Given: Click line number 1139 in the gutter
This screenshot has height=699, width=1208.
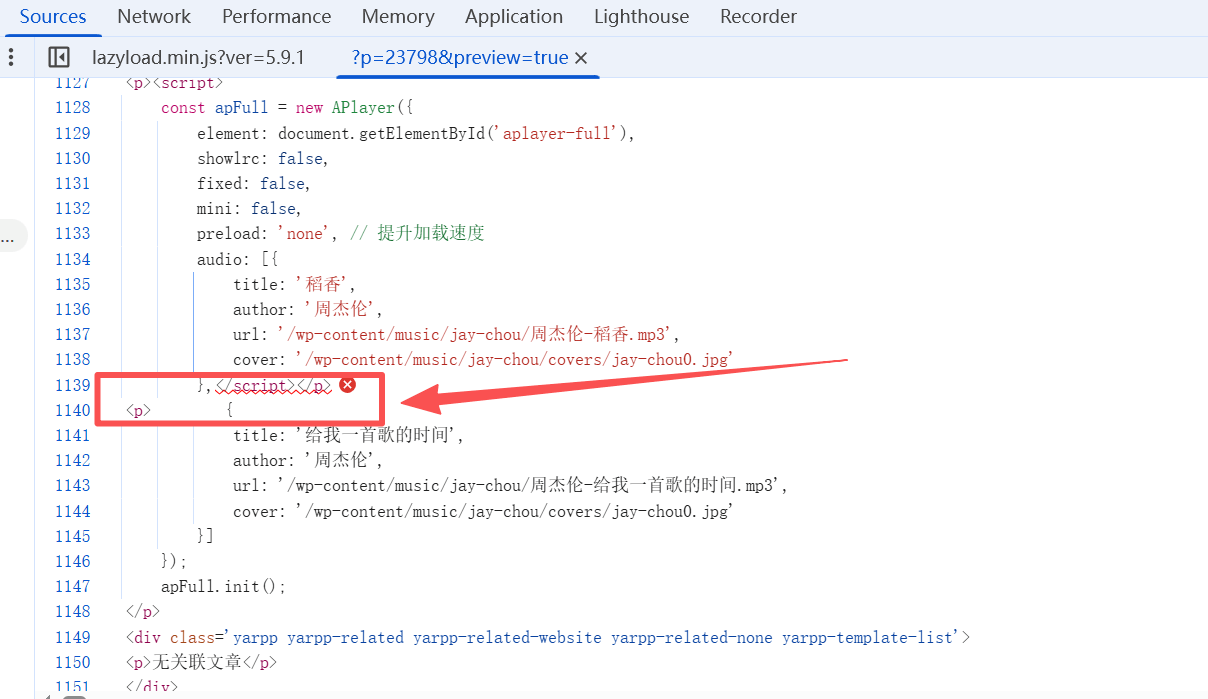Looking at the screenshot, I should tap(72, 385).
